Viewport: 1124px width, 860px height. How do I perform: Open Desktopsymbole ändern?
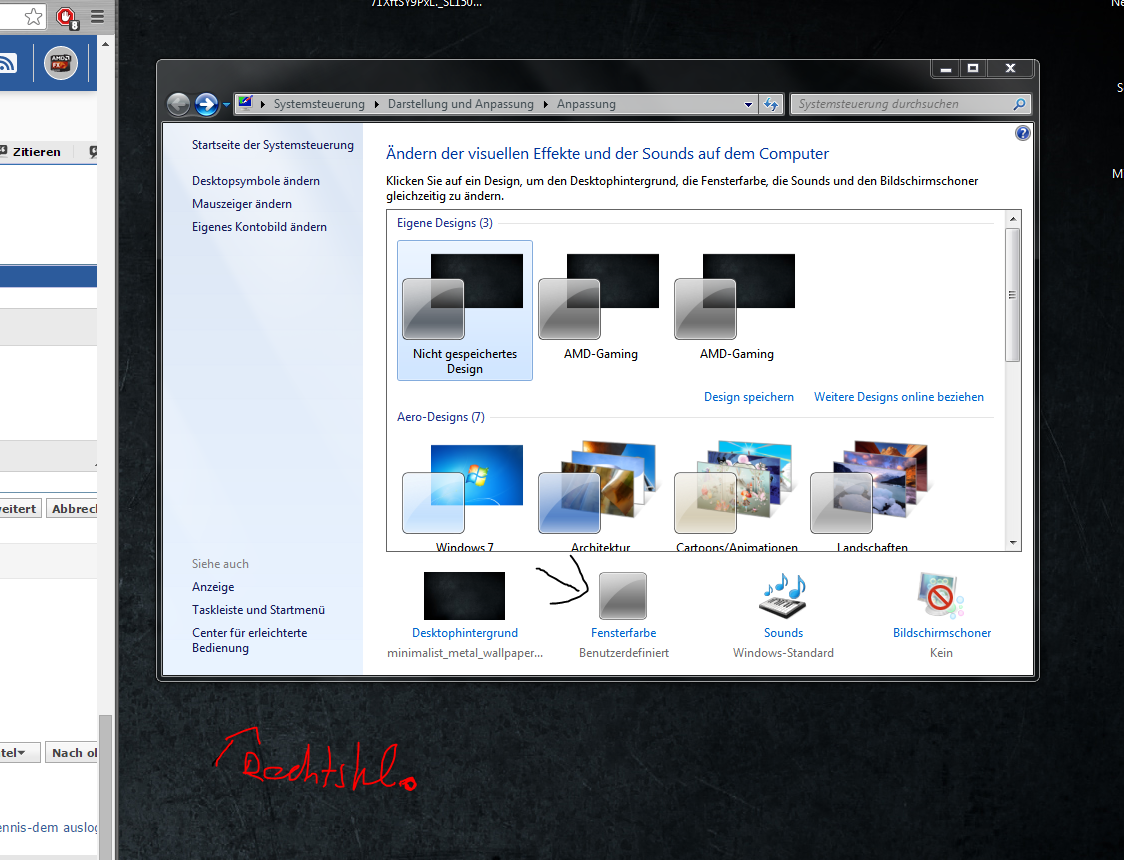tap(256, 181)
